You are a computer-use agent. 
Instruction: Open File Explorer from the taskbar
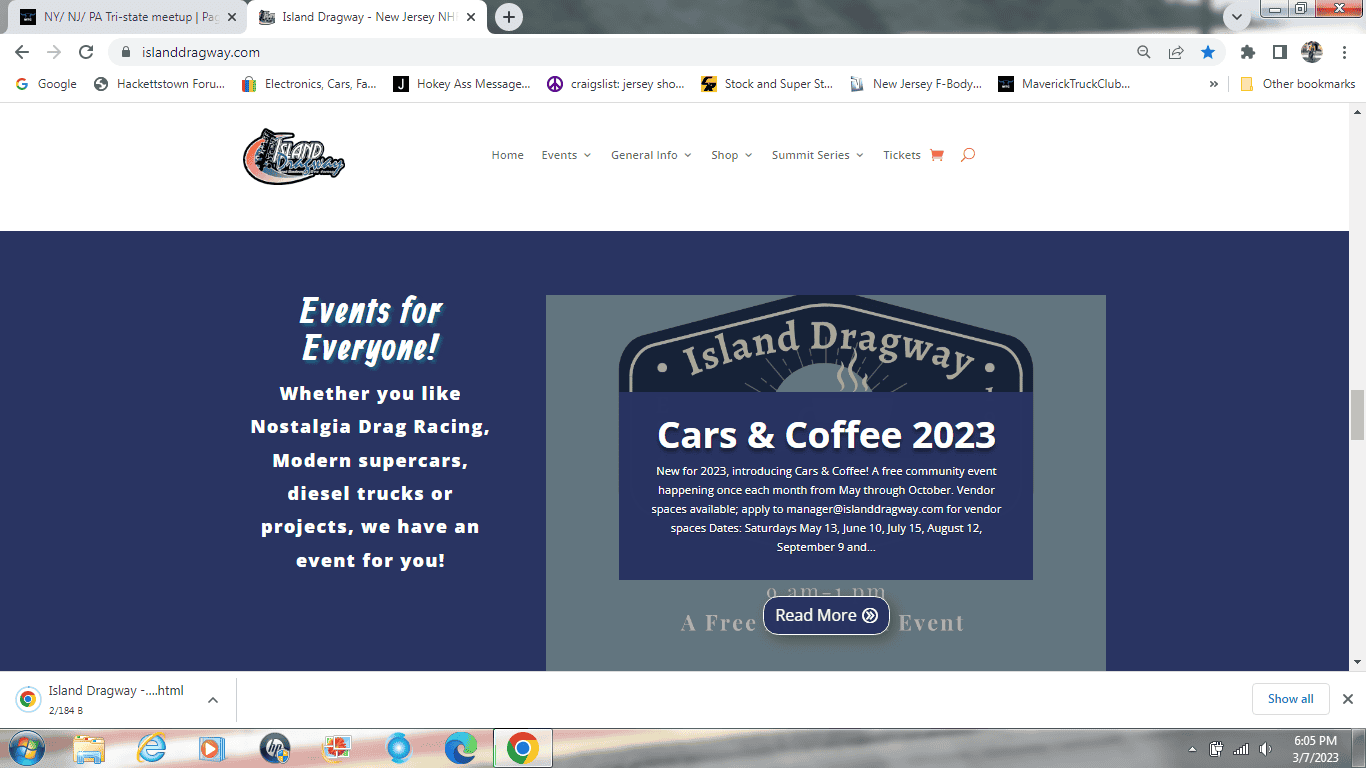point(89,748)
